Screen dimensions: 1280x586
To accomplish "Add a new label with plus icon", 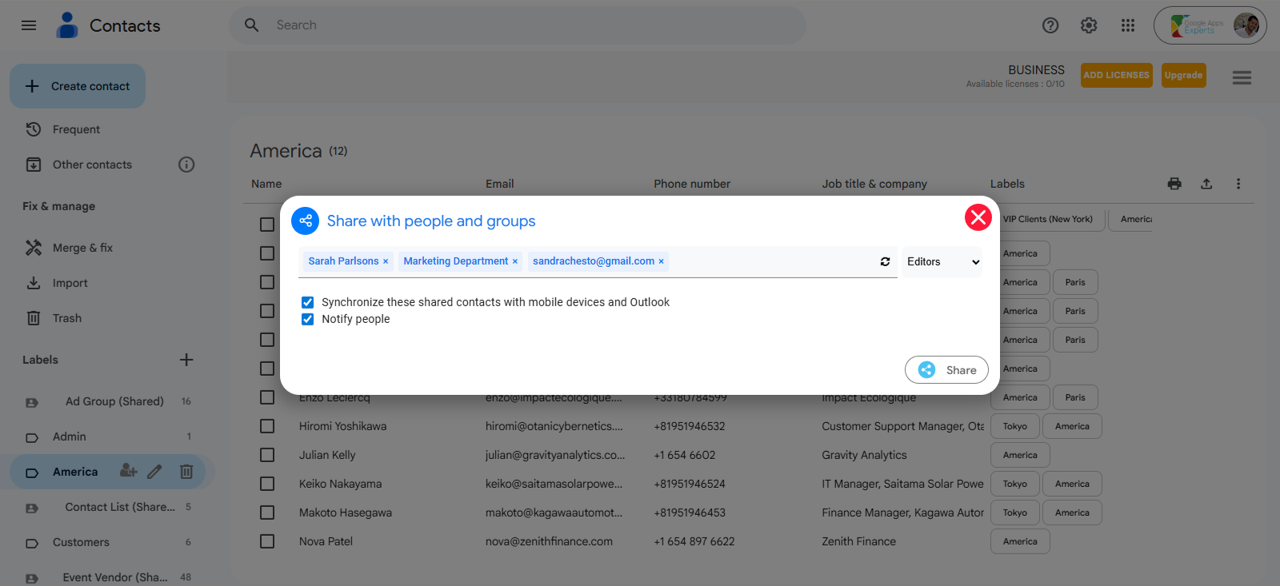I will [x=186, y=360].
